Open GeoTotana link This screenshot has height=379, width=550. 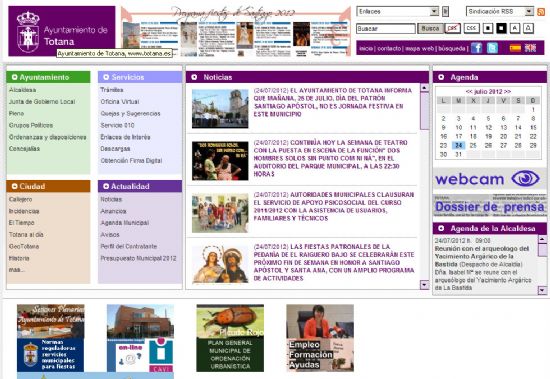click(24, 246)
